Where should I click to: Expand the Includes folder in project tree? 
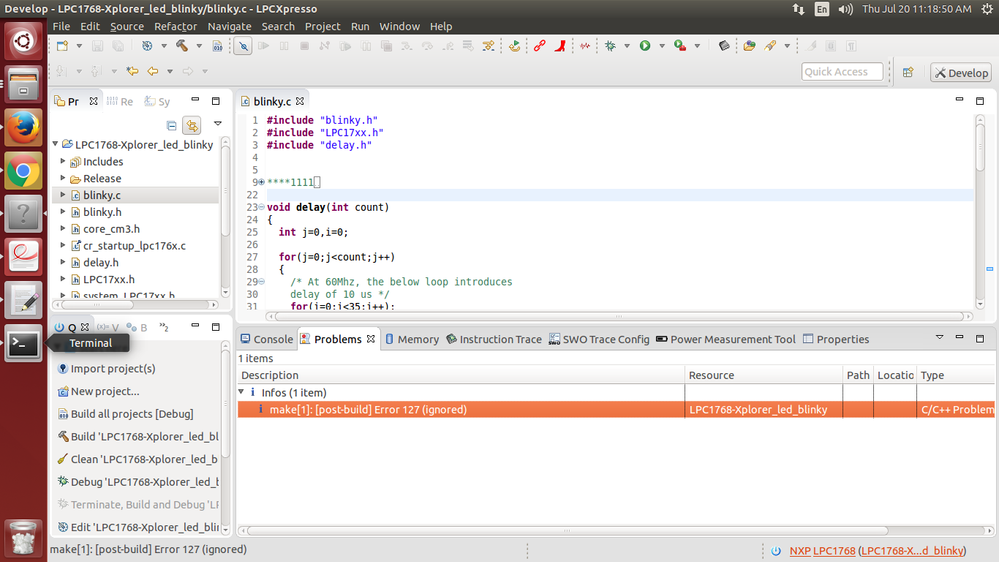point(63,162)
